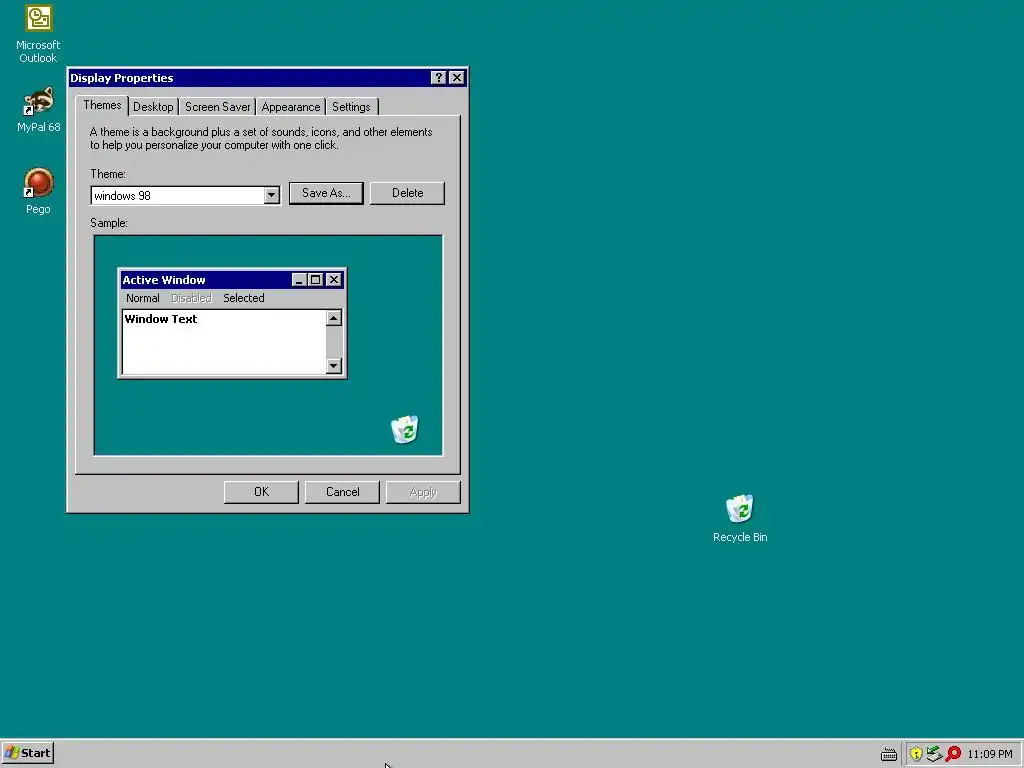The width and height of the screenshot is (1024, 768).
Task: Click Disabled in the sample window menu
Action: pos(191,298)
